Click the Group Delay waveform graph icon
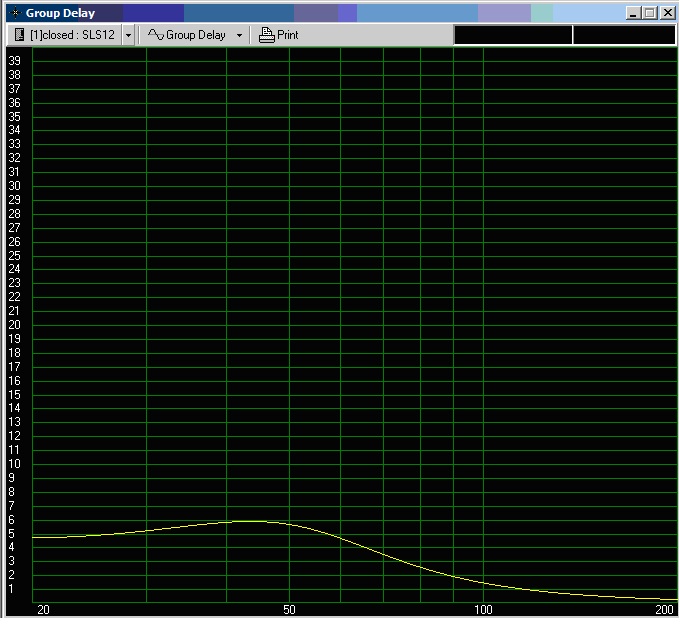Screen dimensions: 680x626 pyautogui.click(x=155, y=35)
